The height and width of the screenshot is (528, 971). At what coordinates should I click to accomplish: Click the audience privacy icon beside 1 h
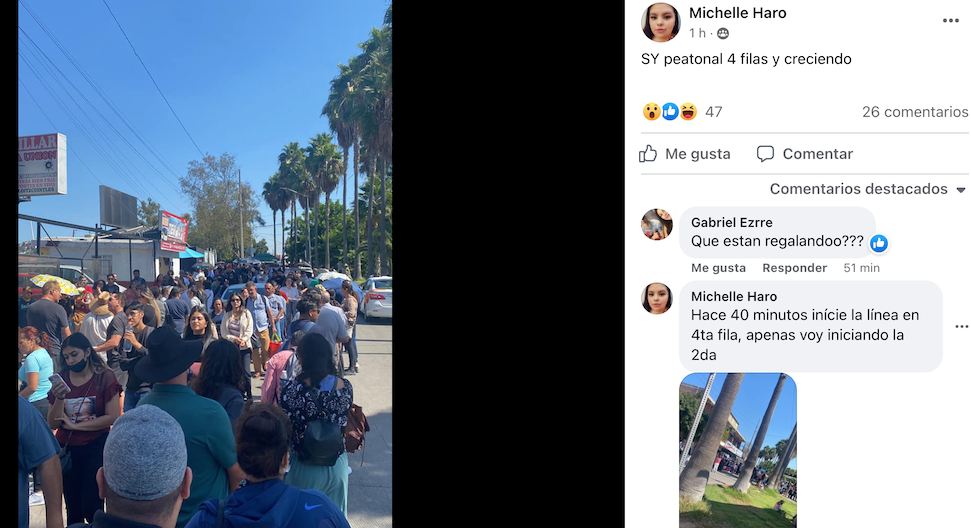click(723, 33)
